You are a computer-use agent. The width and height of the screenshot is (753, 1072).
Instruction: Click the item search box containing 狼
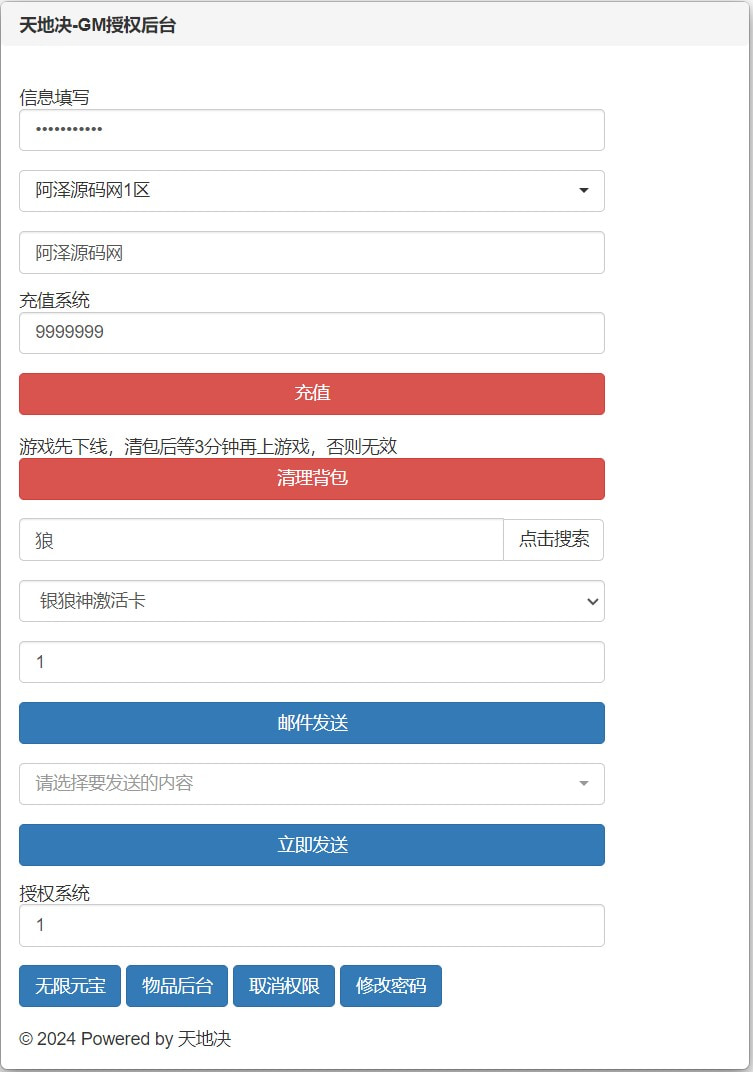tap(260, 540)
